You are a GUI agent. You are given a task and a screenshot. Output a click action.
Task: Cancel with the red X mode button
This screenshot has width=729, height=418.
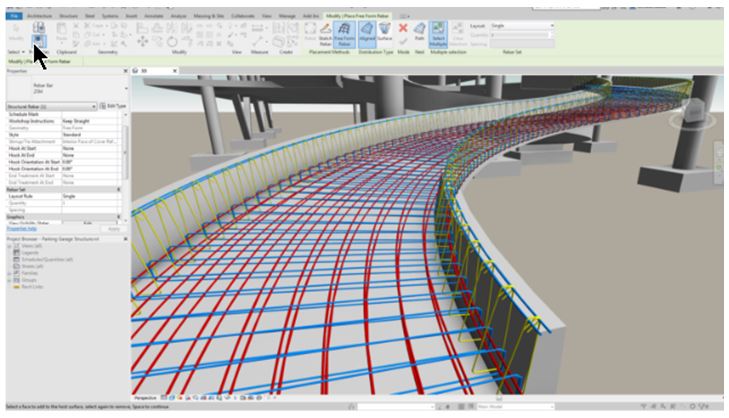[403, 28]
